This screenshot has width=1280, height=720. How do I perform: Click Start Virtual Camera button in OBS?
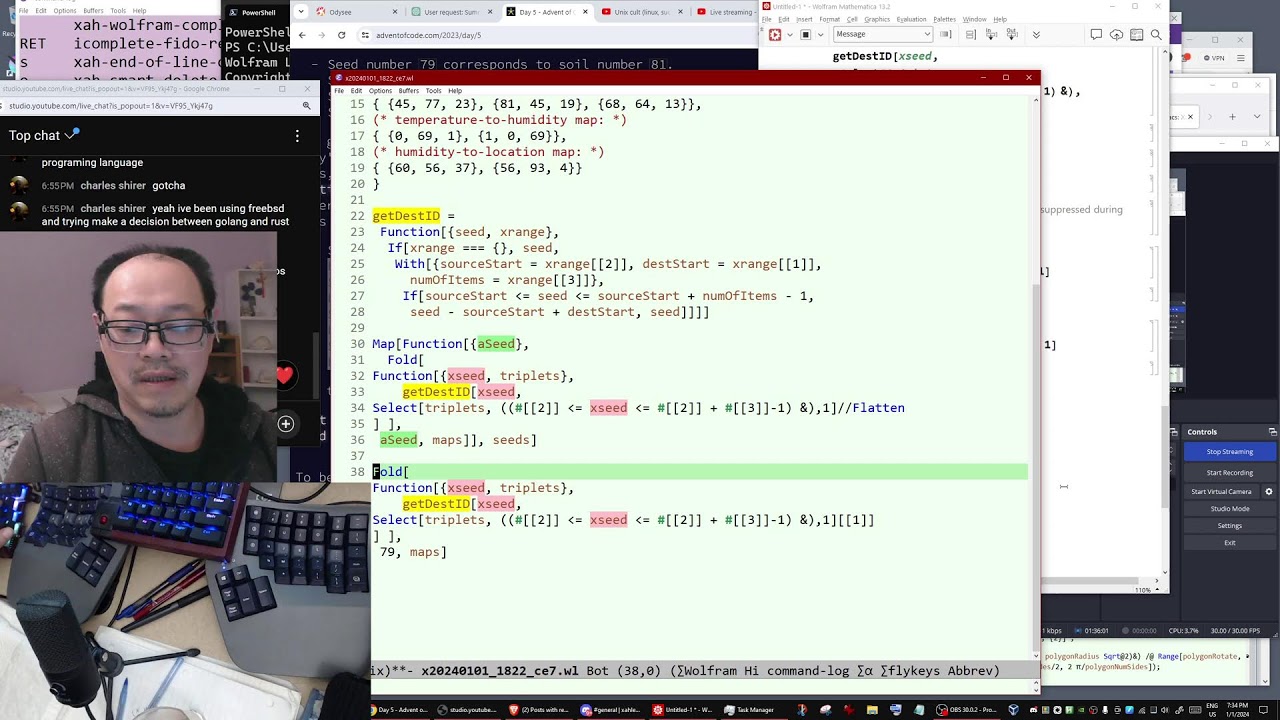click(x=1221, y=491)
